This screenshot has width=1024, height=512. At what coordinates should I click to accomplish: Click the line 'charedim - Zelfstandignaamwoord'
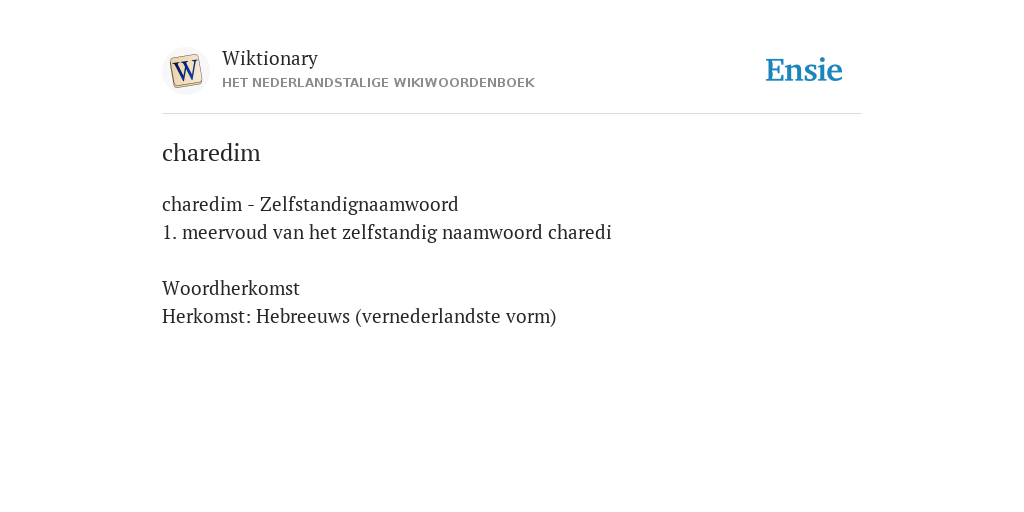pyautogui.click(x=310, y=204)
